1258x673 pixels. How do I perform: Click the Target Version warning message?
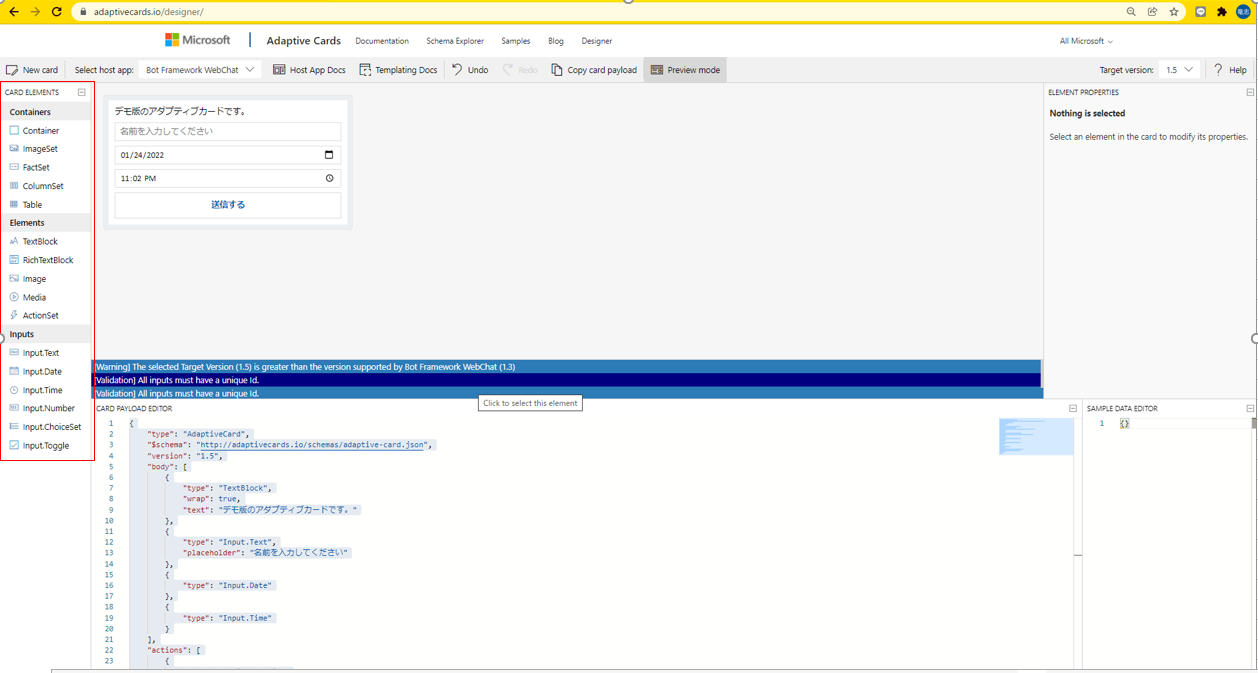[x=567, y=367]
